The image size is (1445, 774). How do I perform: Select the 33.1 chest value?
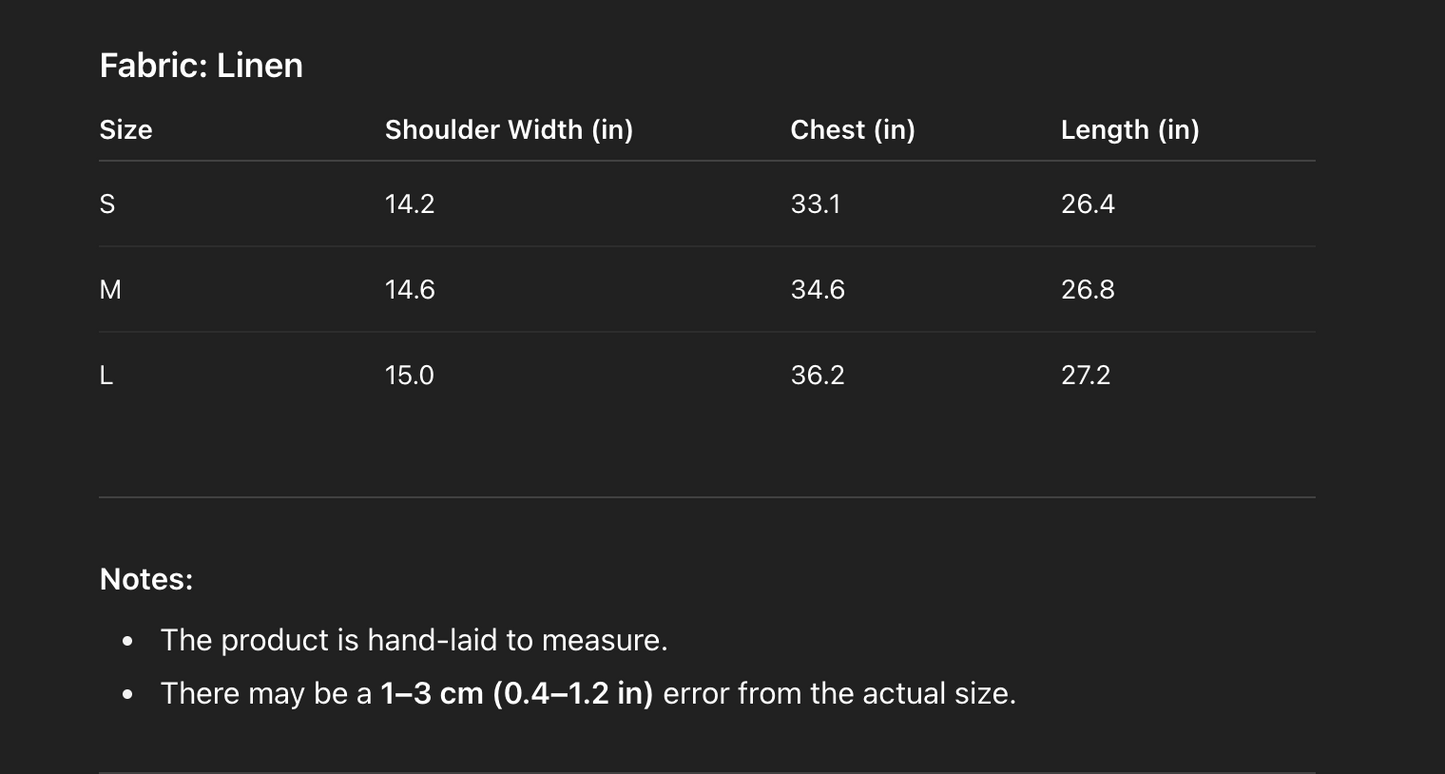[815, 204]
